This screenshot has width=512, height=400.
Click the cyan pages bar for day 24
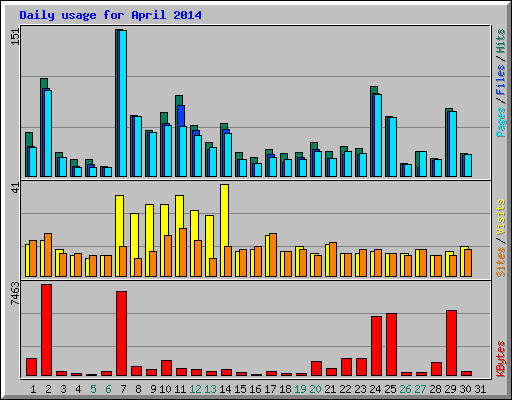pyautogui.click(x=378, y=135)
